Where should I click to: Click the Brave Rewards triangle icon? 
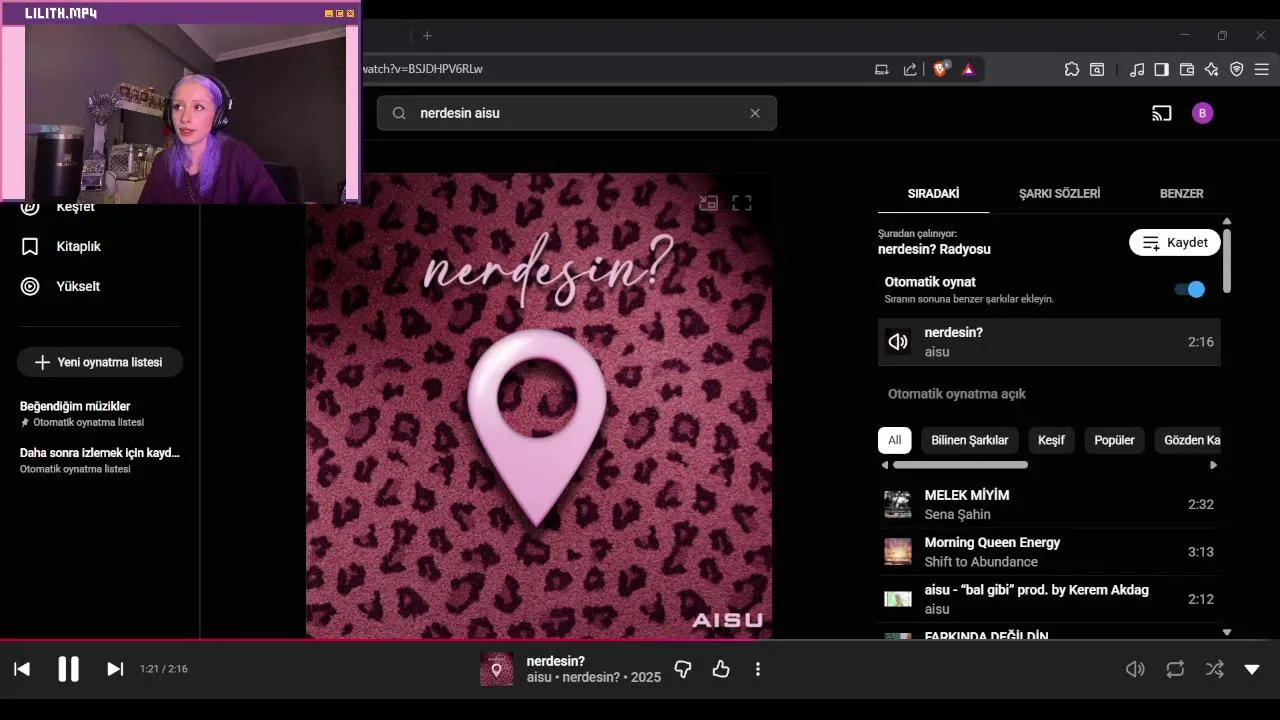968,69
